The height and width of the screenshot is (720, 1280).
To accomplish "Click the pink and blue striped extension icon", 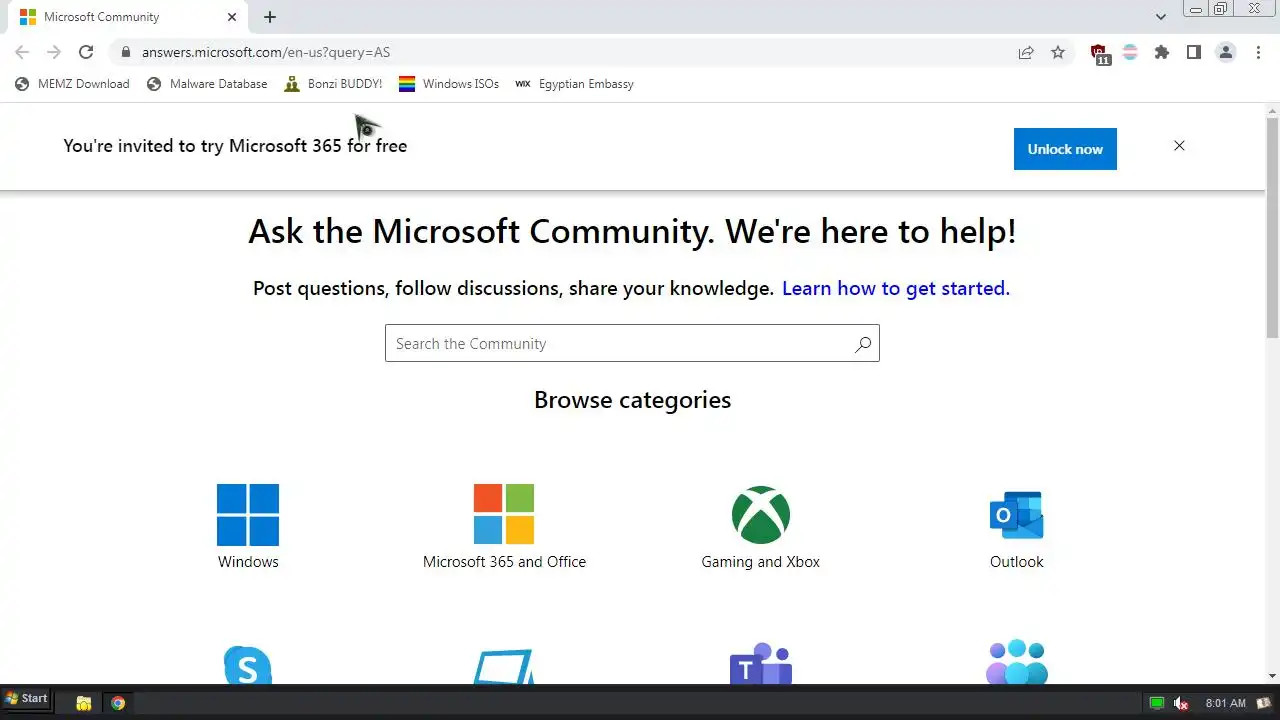I will pos(1130,52).
